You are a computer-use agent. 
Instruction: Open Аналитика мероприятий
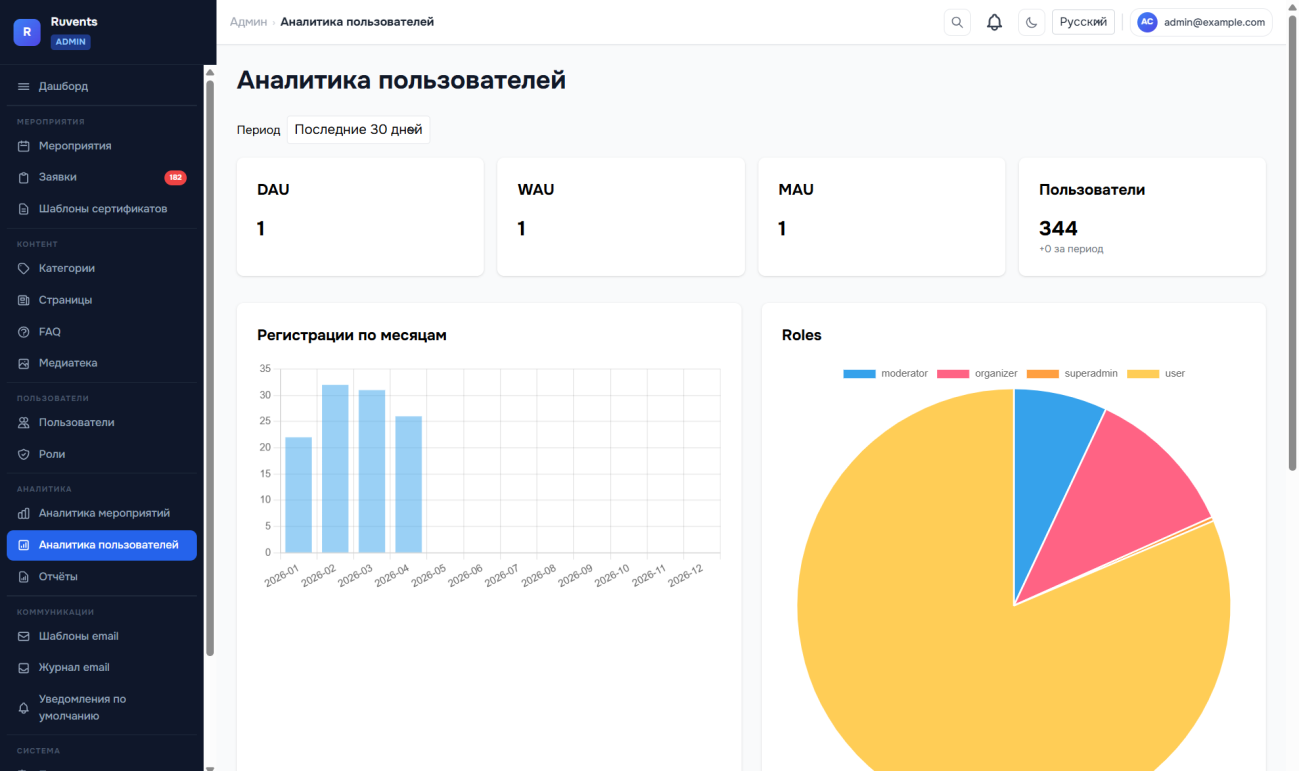tap(102, 513)
